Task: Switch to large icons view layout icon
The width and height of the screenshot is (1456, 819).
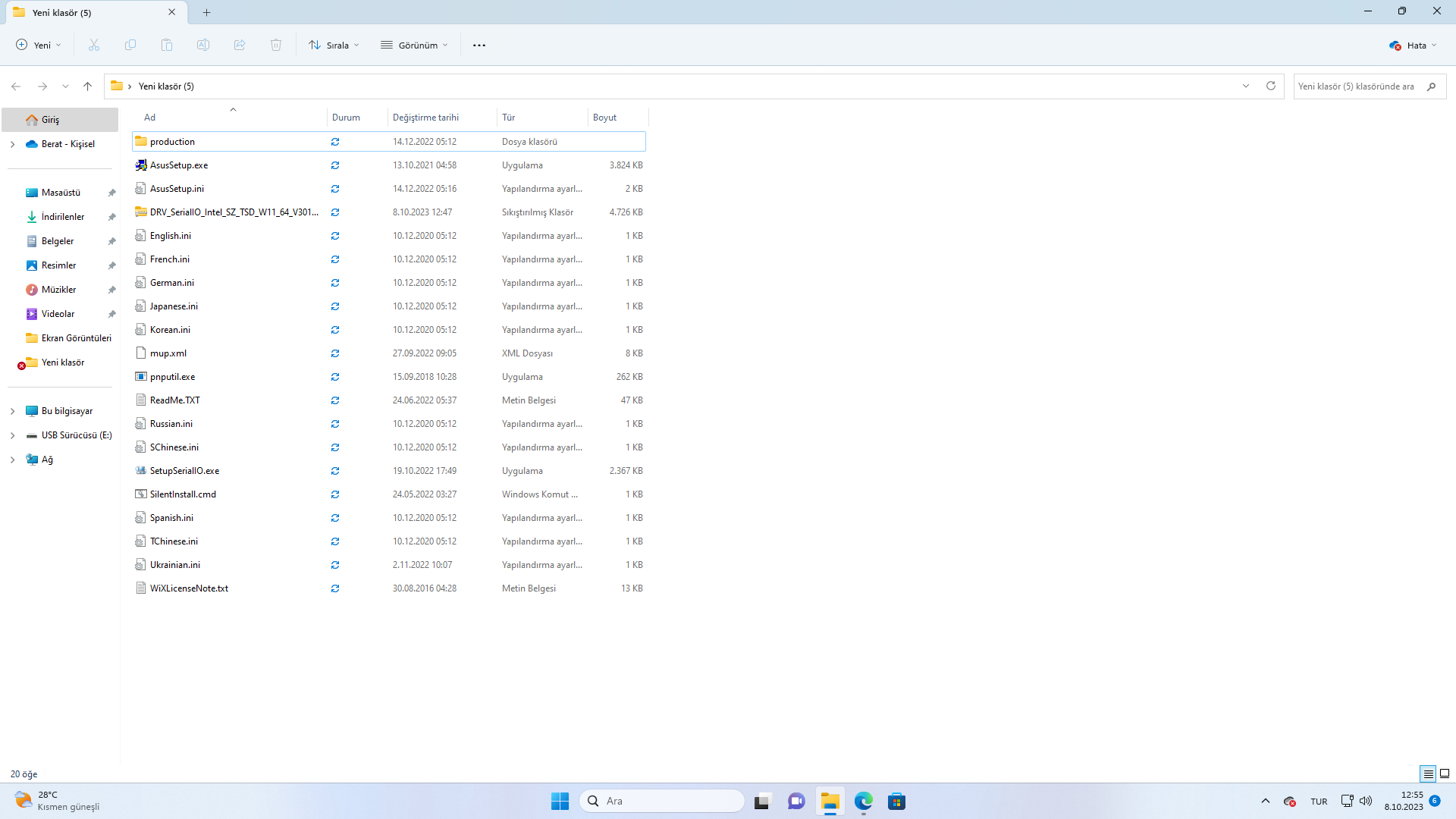Action: (1445, 773)
